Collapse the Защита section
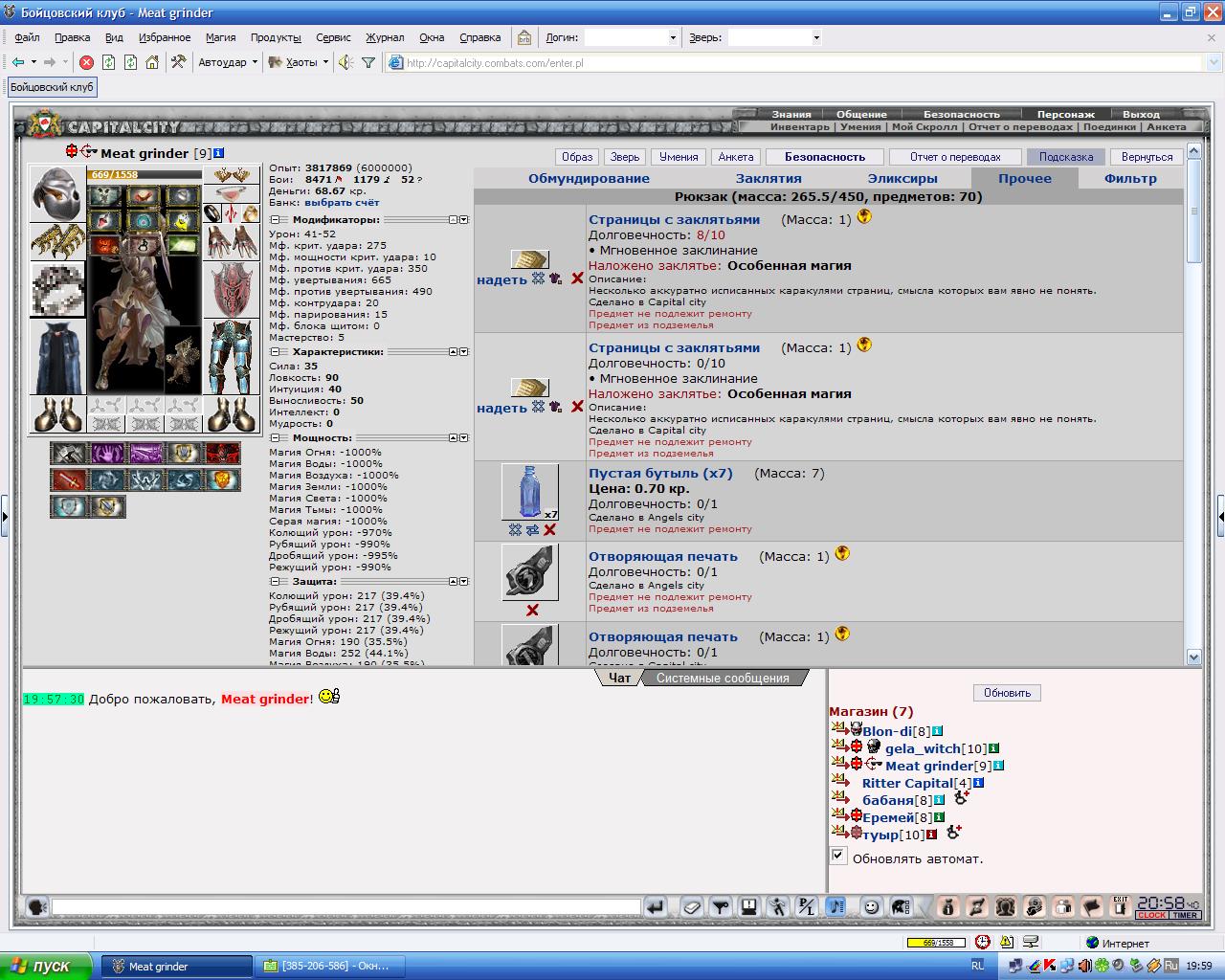Screen dimensions: 1225x980 [x=275, y=581]
